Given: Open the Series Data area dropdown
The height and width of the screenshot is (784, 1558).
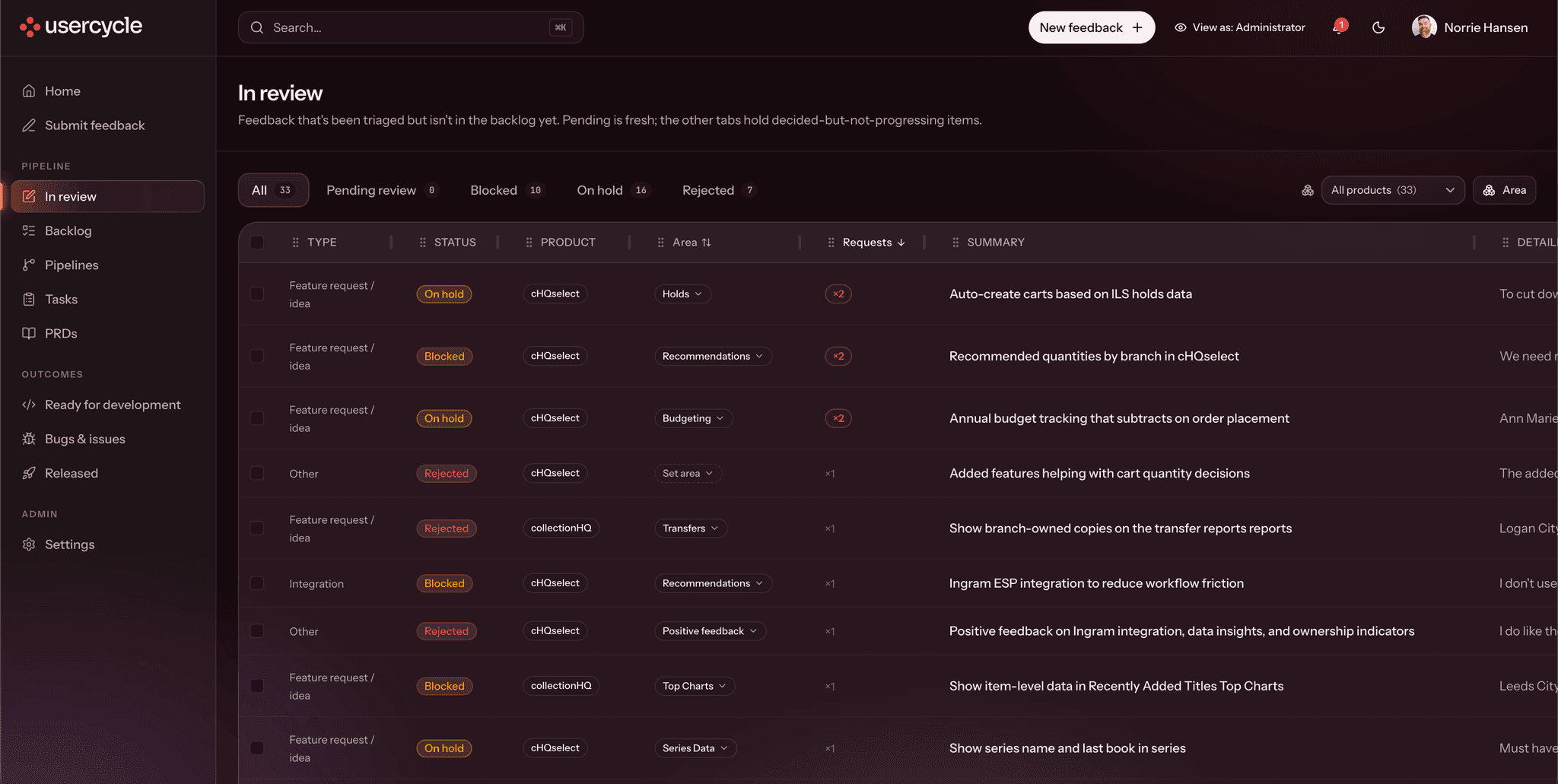Looking at the screenshot, I should [x=695, y=748].
